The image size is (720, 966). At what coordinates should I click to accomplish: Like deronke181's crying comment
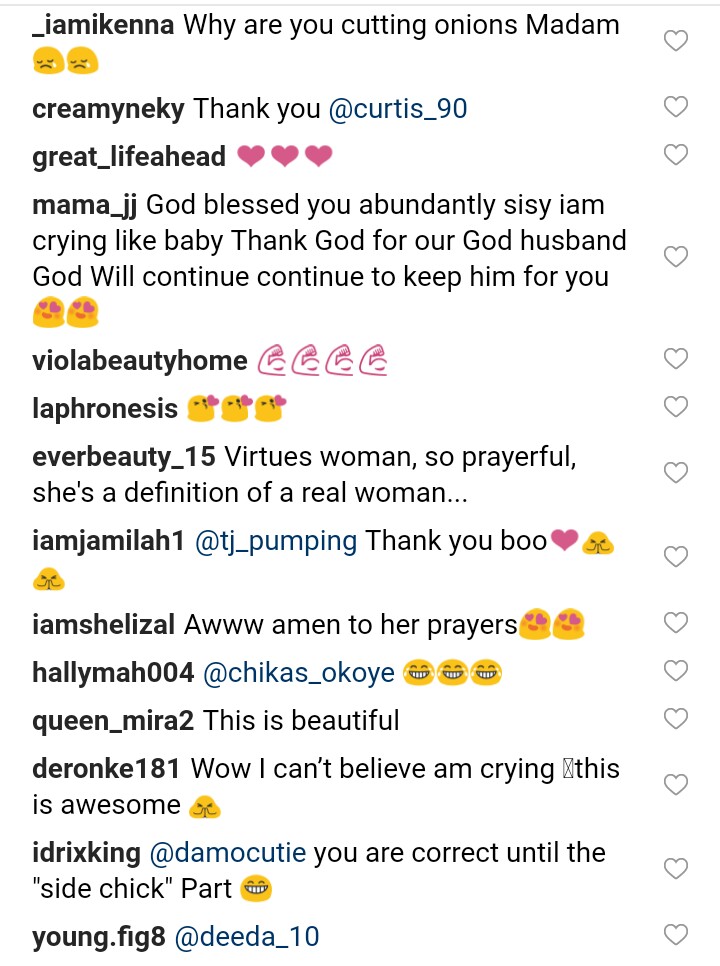pyautogui.click(x=677, y=784)
